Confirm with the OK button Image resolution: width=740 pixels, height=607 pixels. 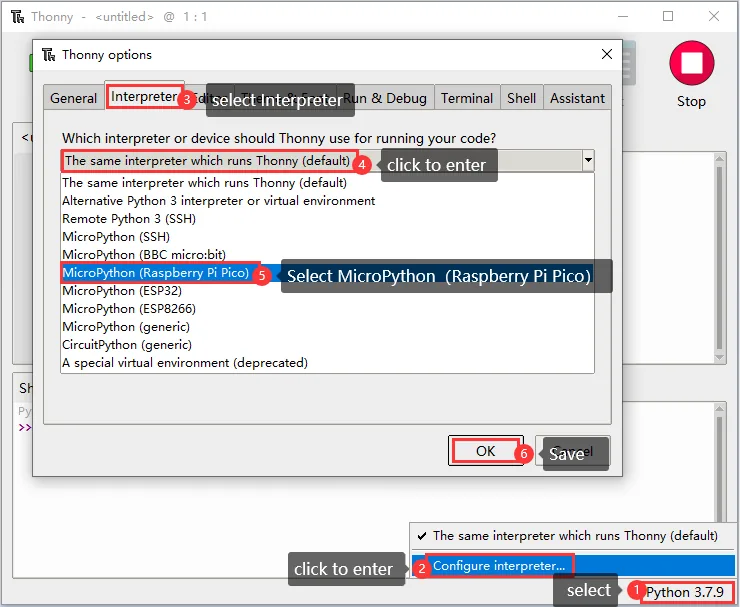(486, 451)
